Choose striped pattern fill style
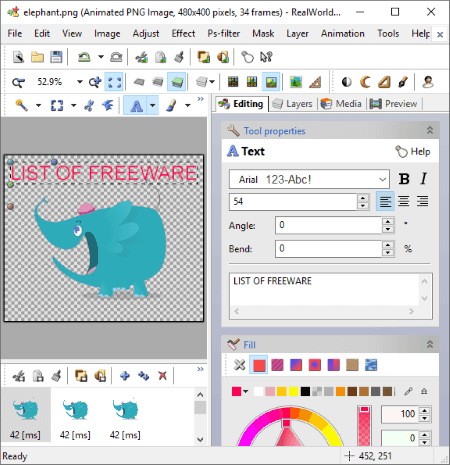450x465 pixels. tap(277, 365)
